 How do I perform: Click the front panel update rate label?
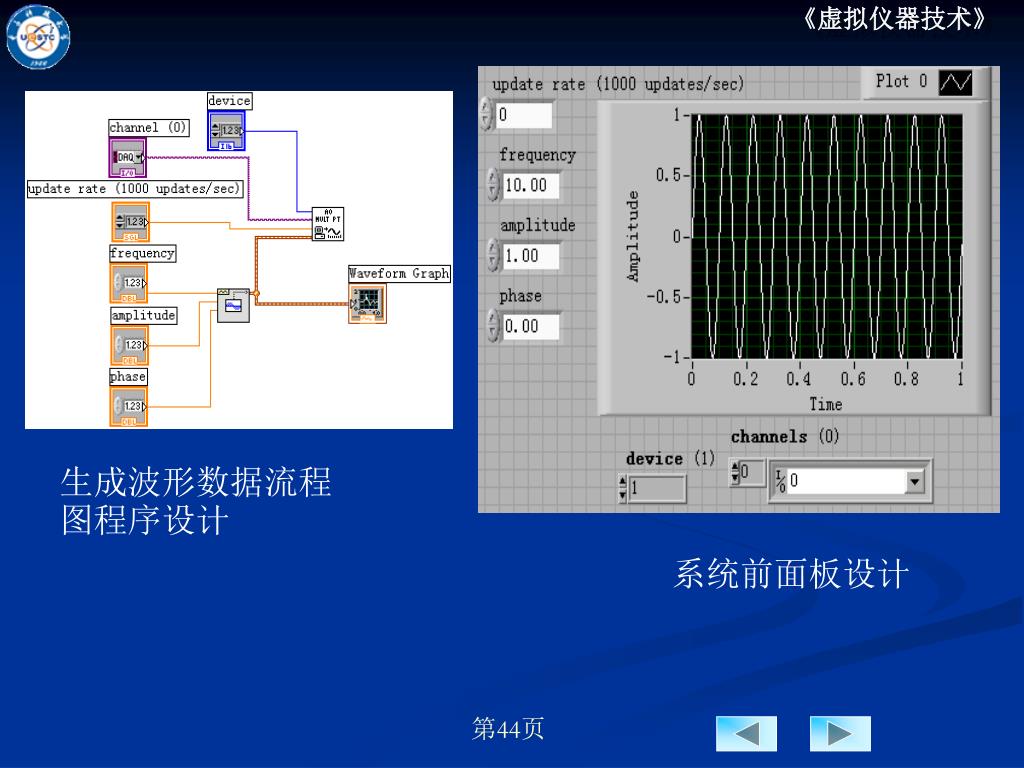click(618, 84)
